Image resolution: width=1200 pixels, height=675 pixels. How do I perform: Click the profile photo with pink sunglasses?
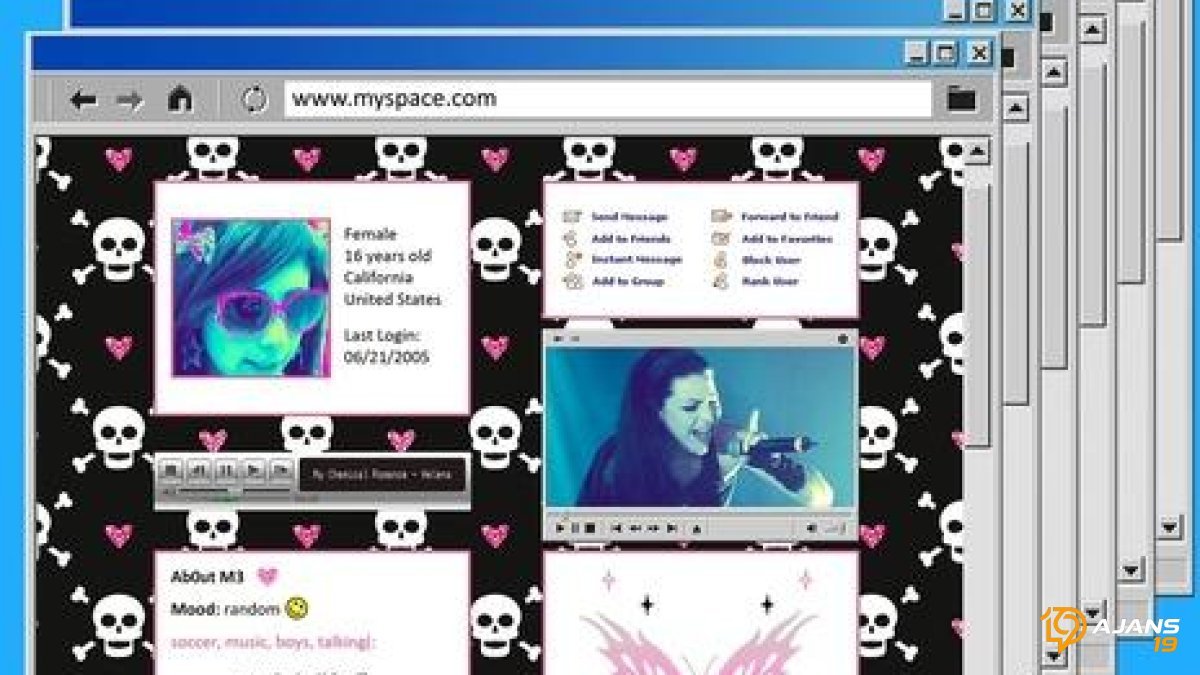[x=250, y=298]
